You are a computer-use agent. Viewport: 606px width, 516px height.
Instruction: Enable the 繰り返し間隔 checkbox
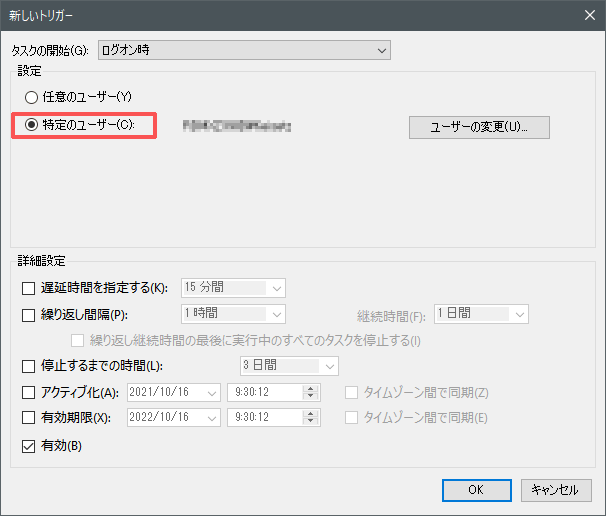click(x=28, y=315)
